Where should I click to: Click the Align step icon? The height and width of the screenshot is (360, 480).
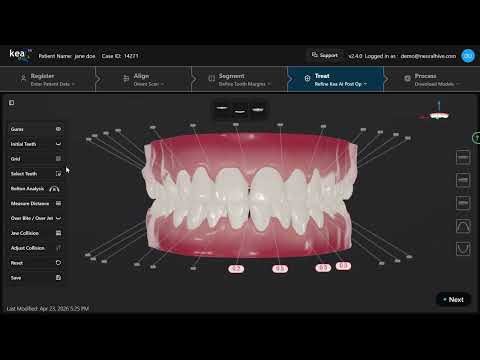click(x=126, y=79)
